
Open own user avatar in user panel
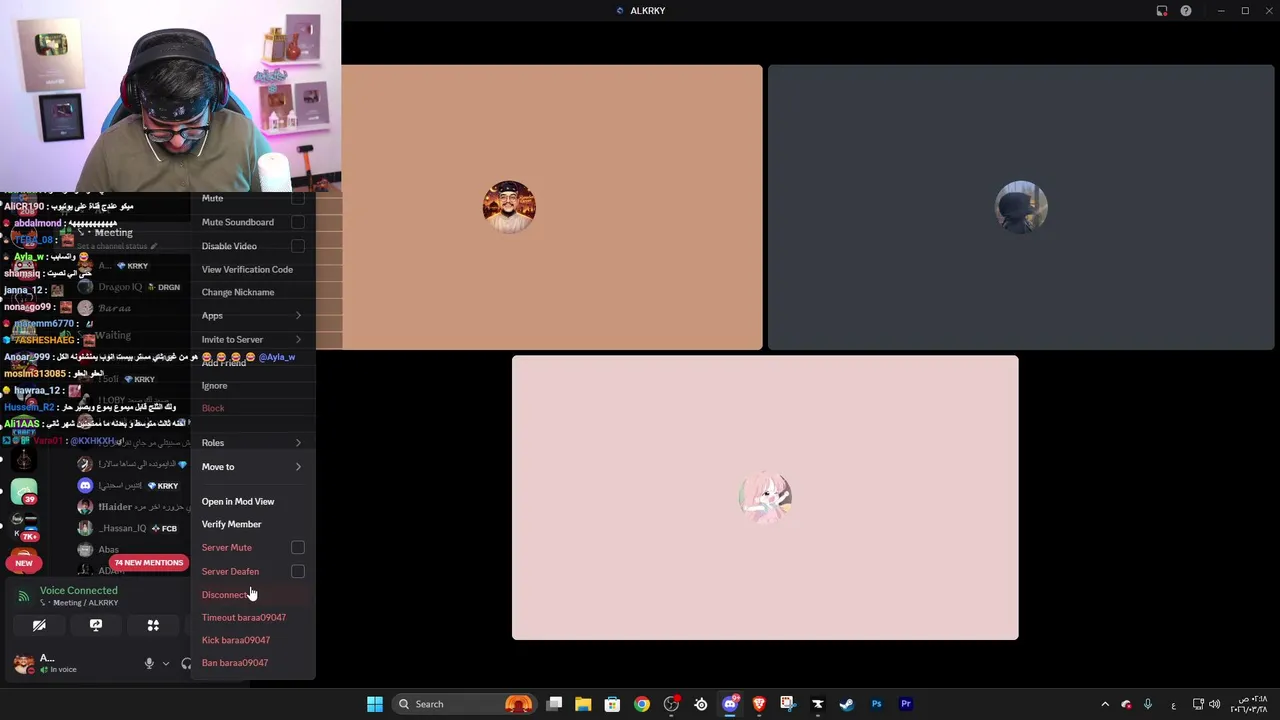point(23,663)
